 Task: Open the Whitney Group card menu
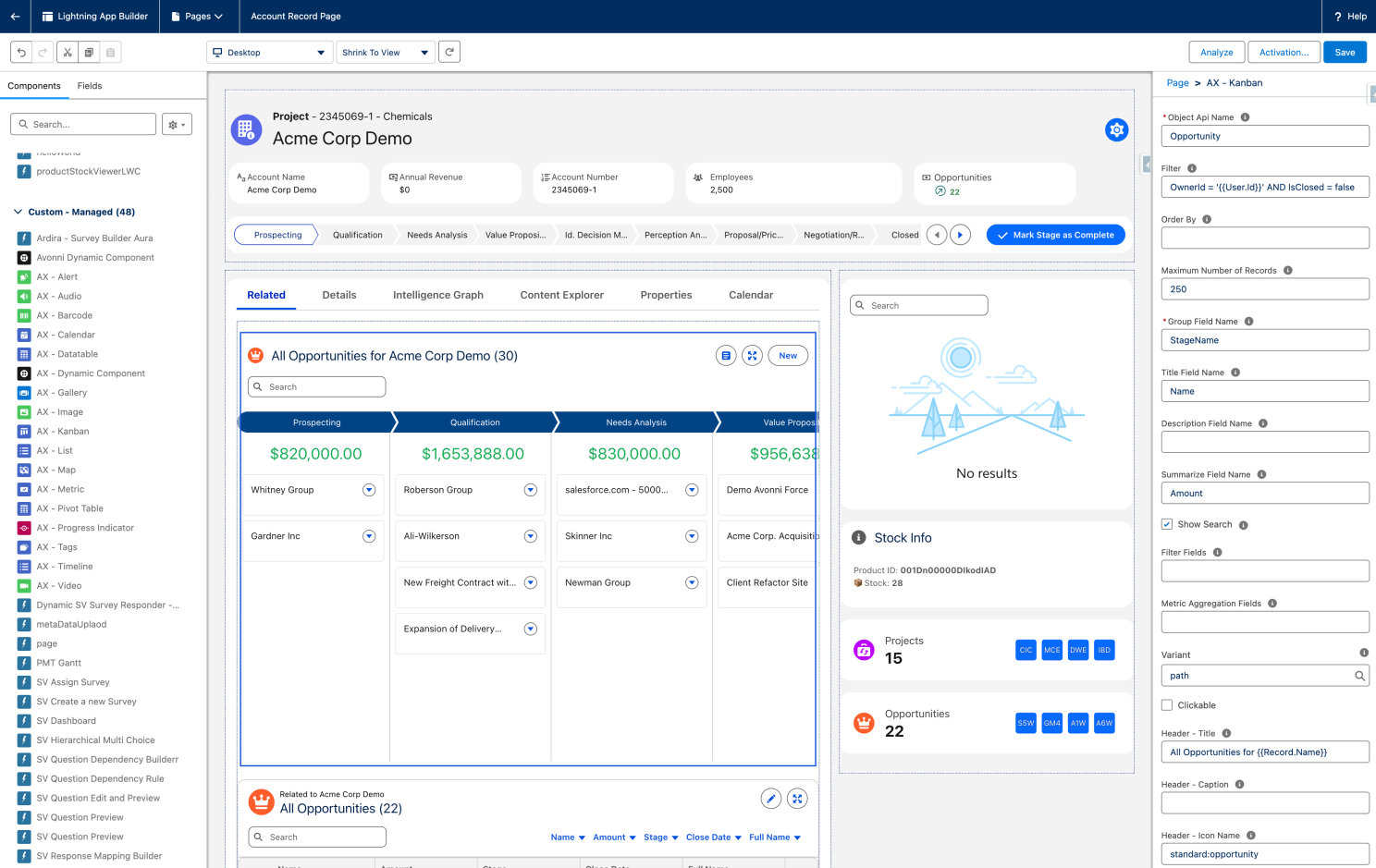(369, 490)
